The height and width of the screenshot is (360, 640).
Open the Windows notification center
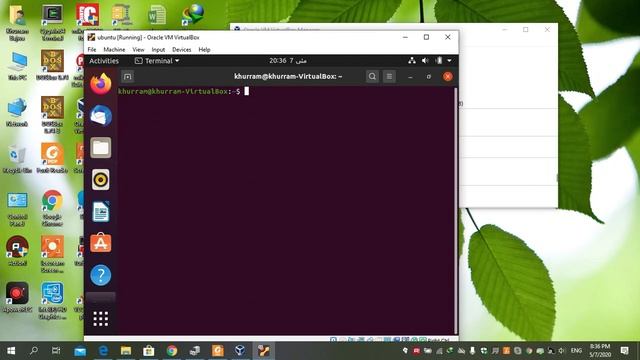point(624,351)
